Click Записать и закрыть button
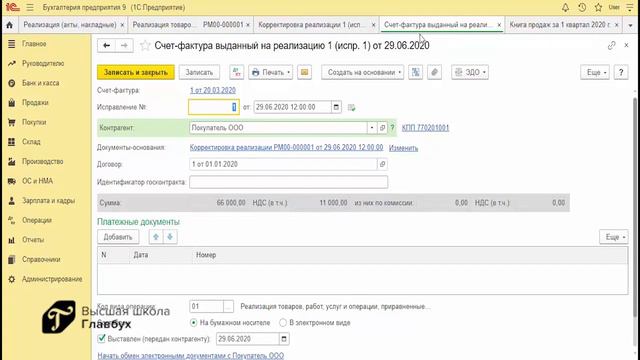 (136, 72)
